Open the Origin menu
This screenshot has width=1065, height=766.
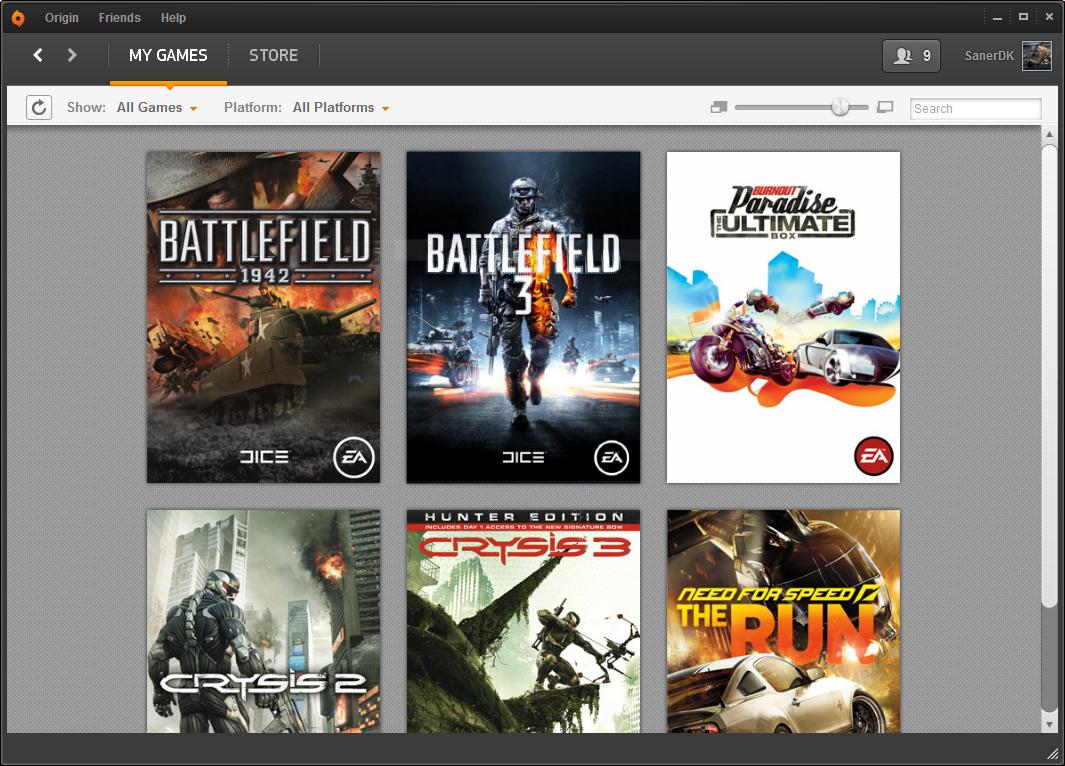tap(62, 18)
